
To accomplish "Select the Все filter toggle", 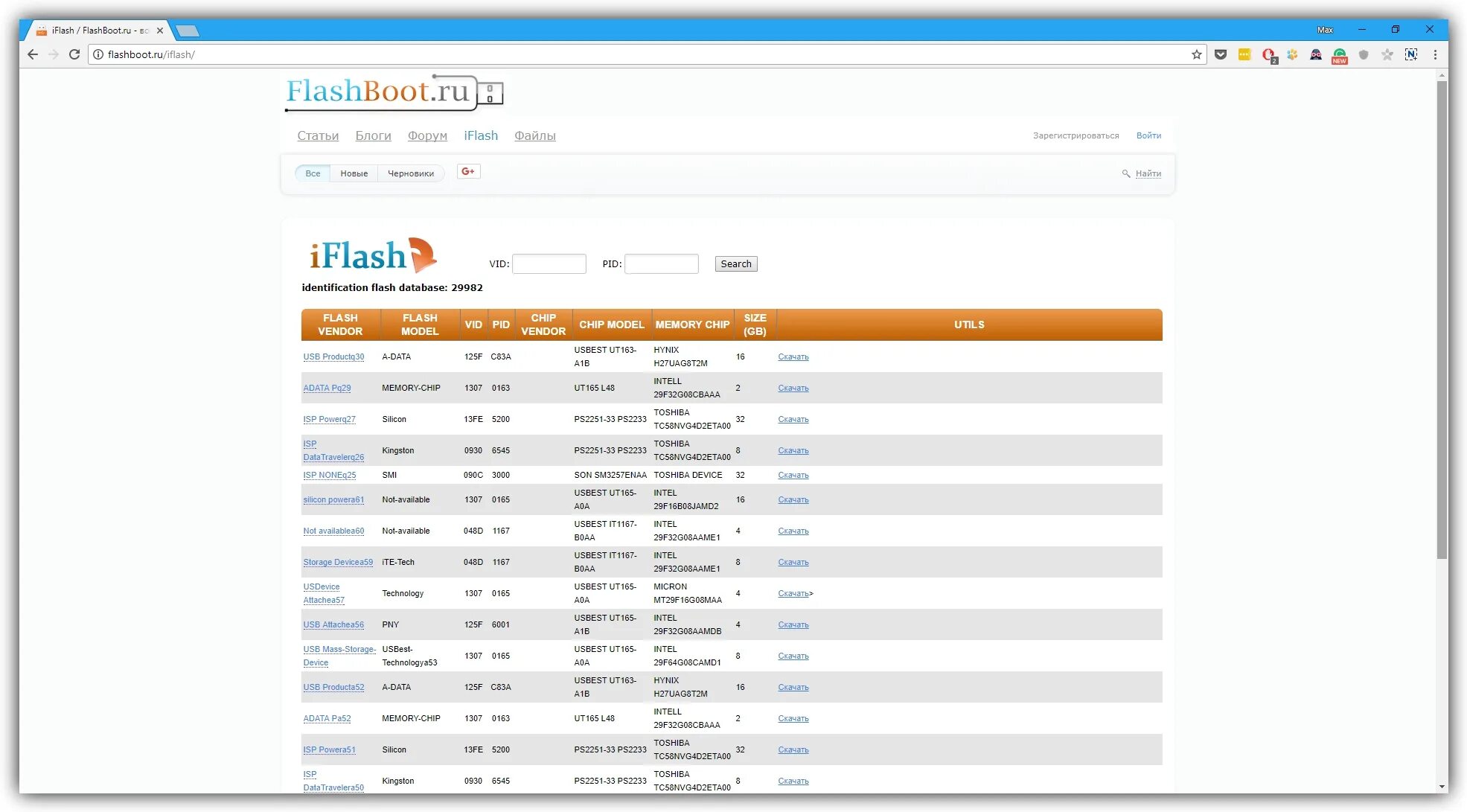I will click(x=313, y=173).
